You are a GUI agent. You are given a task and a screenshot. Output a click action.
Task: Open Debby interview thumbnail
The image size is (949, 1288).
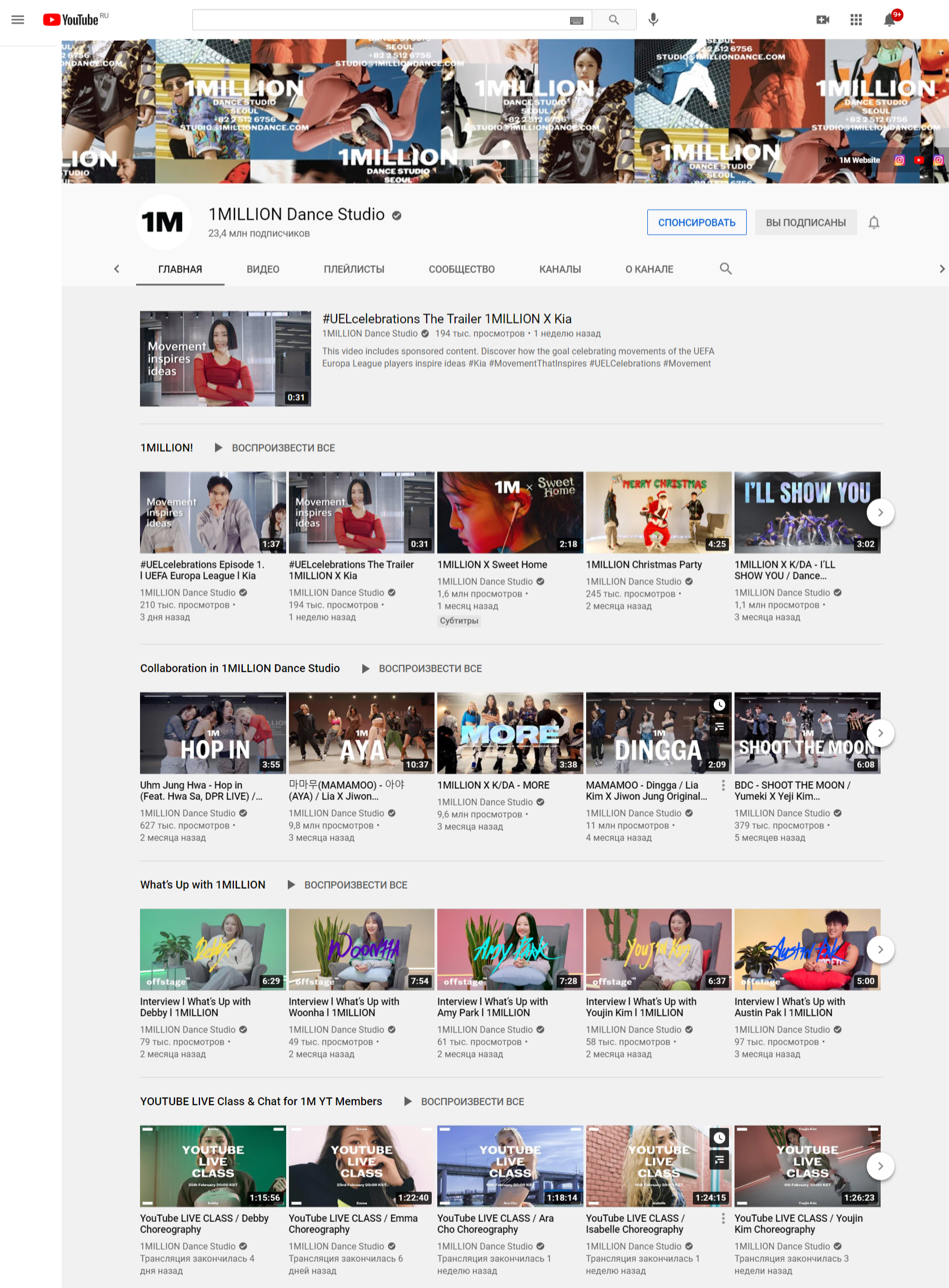tap(213, 949)
